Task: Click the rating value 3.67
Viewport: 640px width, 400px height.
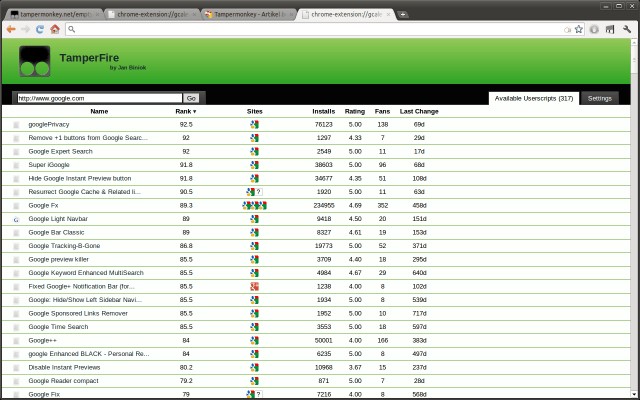Action: pos(355,367)
